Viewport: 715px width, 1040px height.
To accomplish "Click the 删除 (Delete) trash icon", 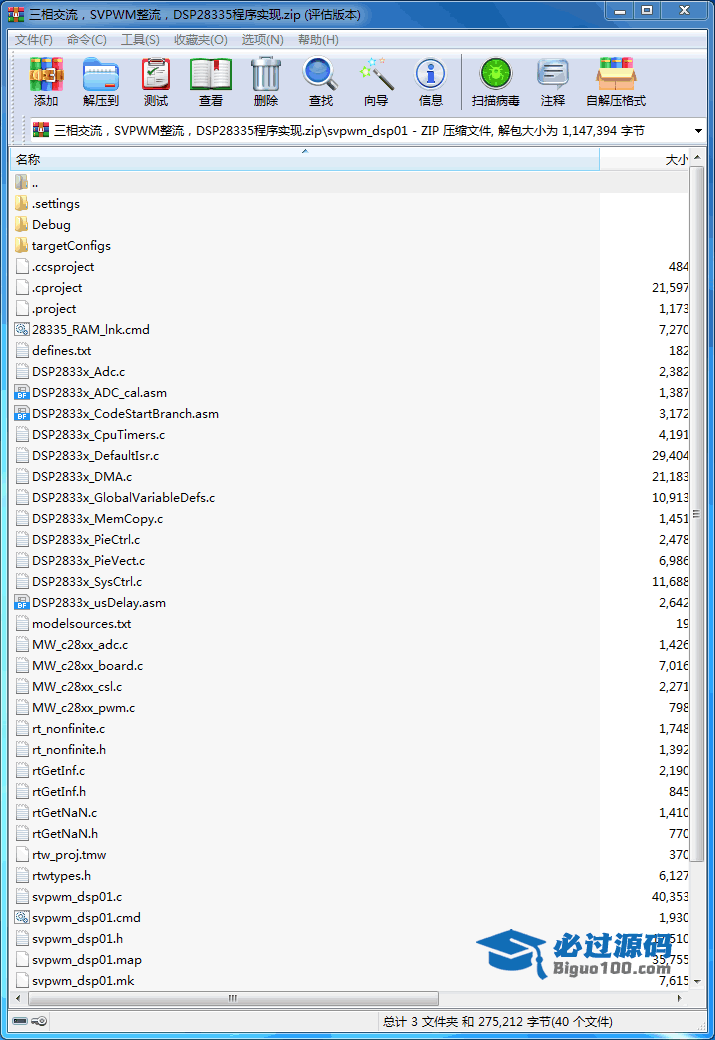I will click(x=265, y=82).
